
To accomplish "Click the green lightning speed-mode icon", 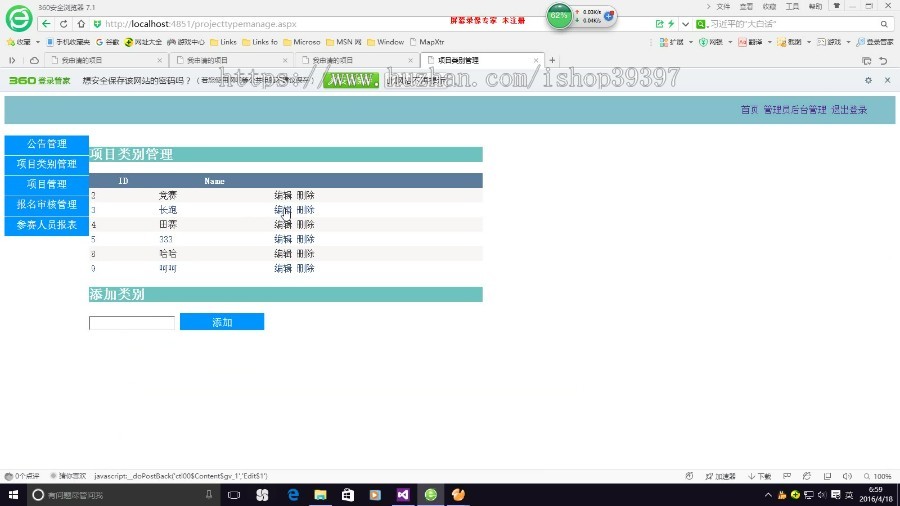I will 671,24.
